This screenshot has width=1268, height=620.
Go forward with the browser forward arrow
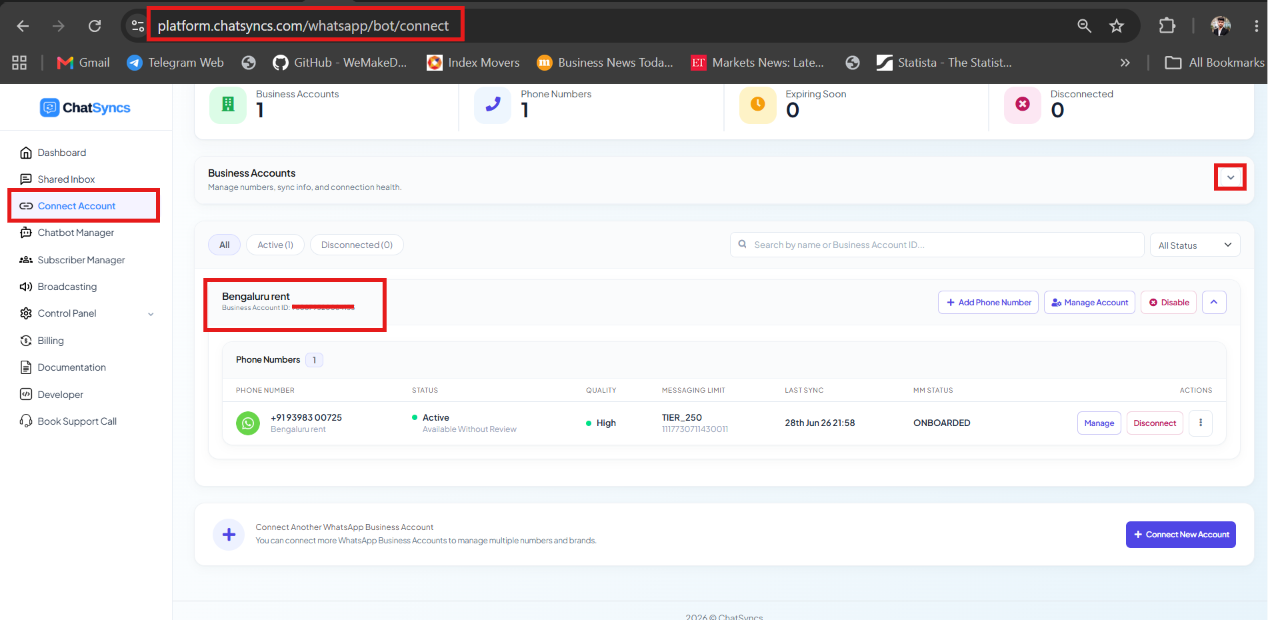click(58, 26)
